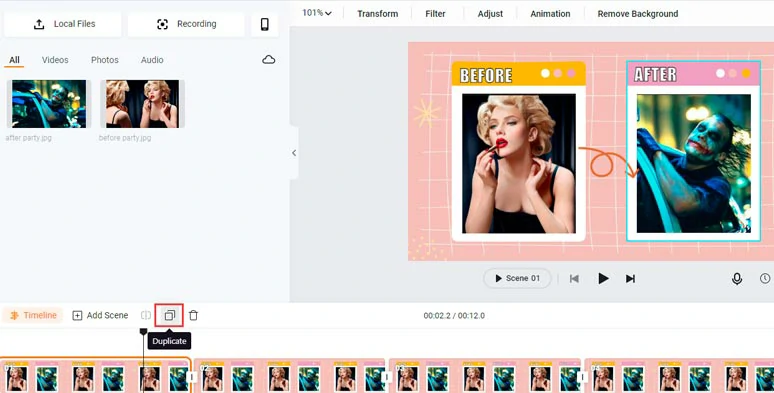774x393 pixels.
Task: Select the curly orange arrow on the canvas
Action: click(x=608, y=162)
